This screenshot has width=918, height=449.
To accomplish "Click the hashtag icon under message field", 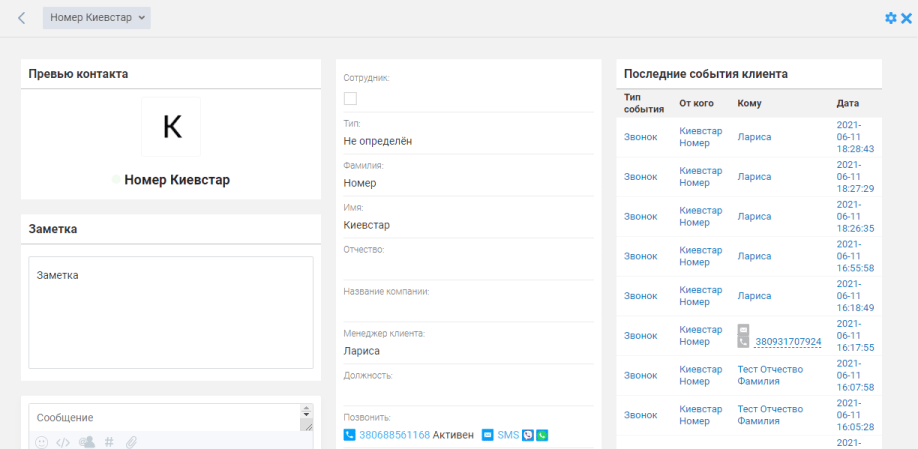I will pyautogui.click(x=109, y=442).
